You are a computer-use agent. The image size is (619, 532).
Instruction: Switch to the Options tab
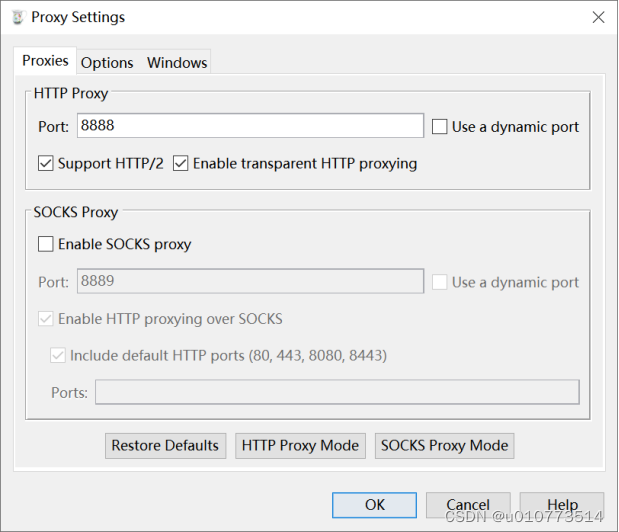coord(107,63)
